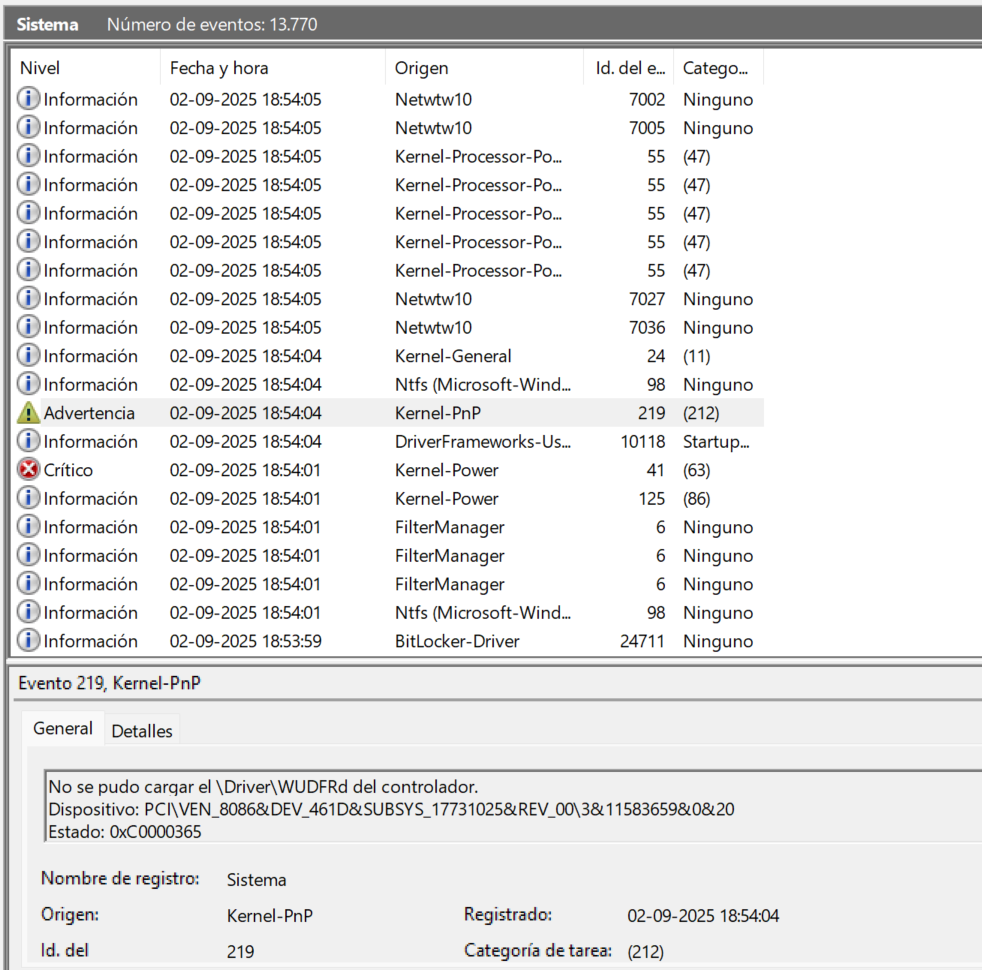
Task: Click event ID 24711 cell
Action: click(642, 641)
